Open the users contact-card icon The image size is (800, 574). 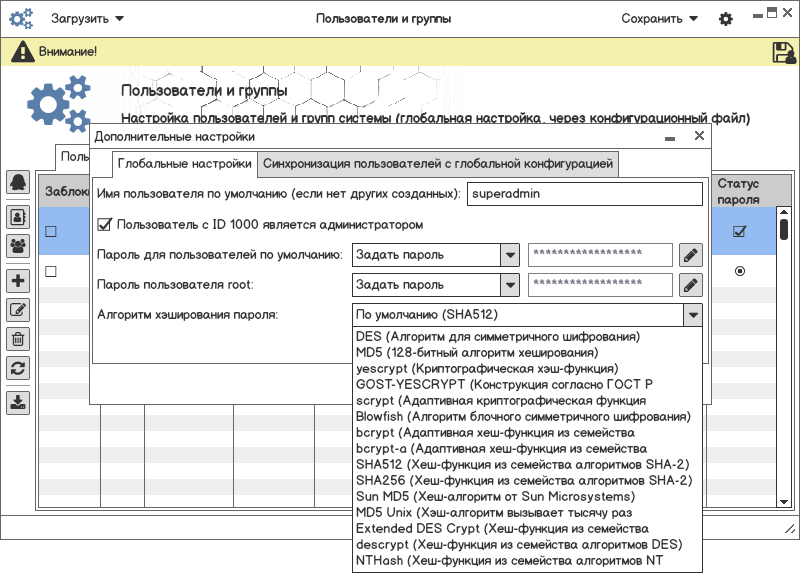[18, 215]
